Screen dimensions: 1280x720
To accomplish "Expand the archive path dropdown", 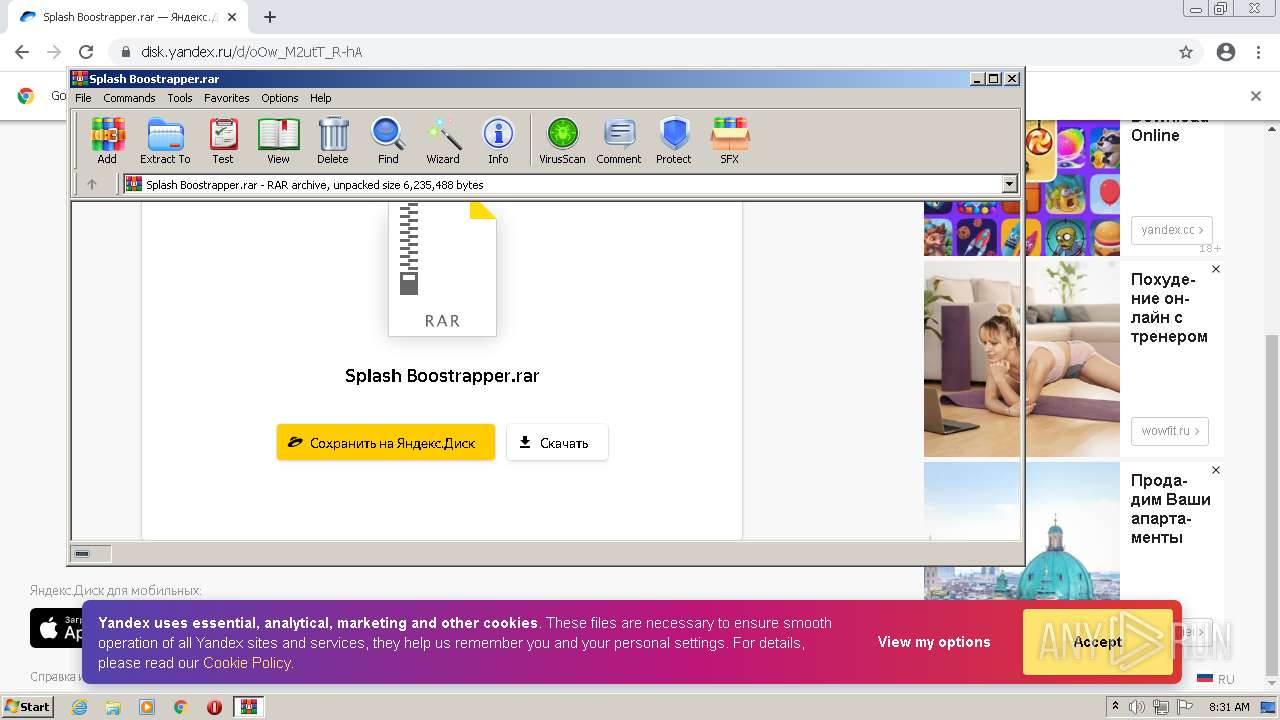I will click(x=1009, y=184).
